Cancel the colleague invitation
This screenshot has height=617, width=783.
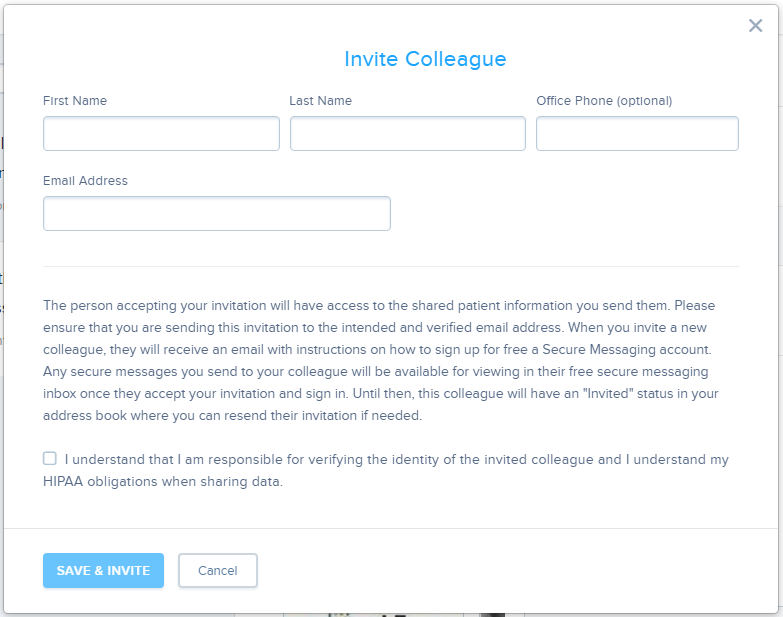[218, 570]
